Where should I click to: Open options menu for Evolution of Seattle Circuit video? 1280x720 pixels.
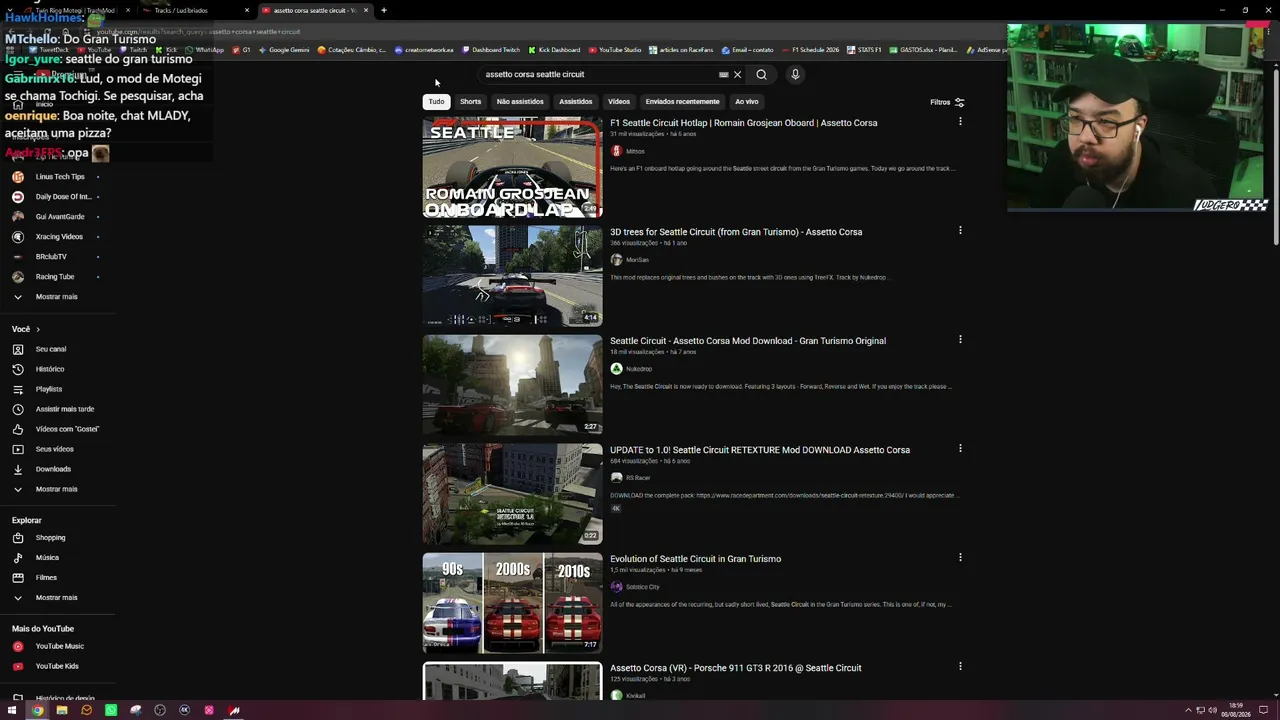[960, 558]
